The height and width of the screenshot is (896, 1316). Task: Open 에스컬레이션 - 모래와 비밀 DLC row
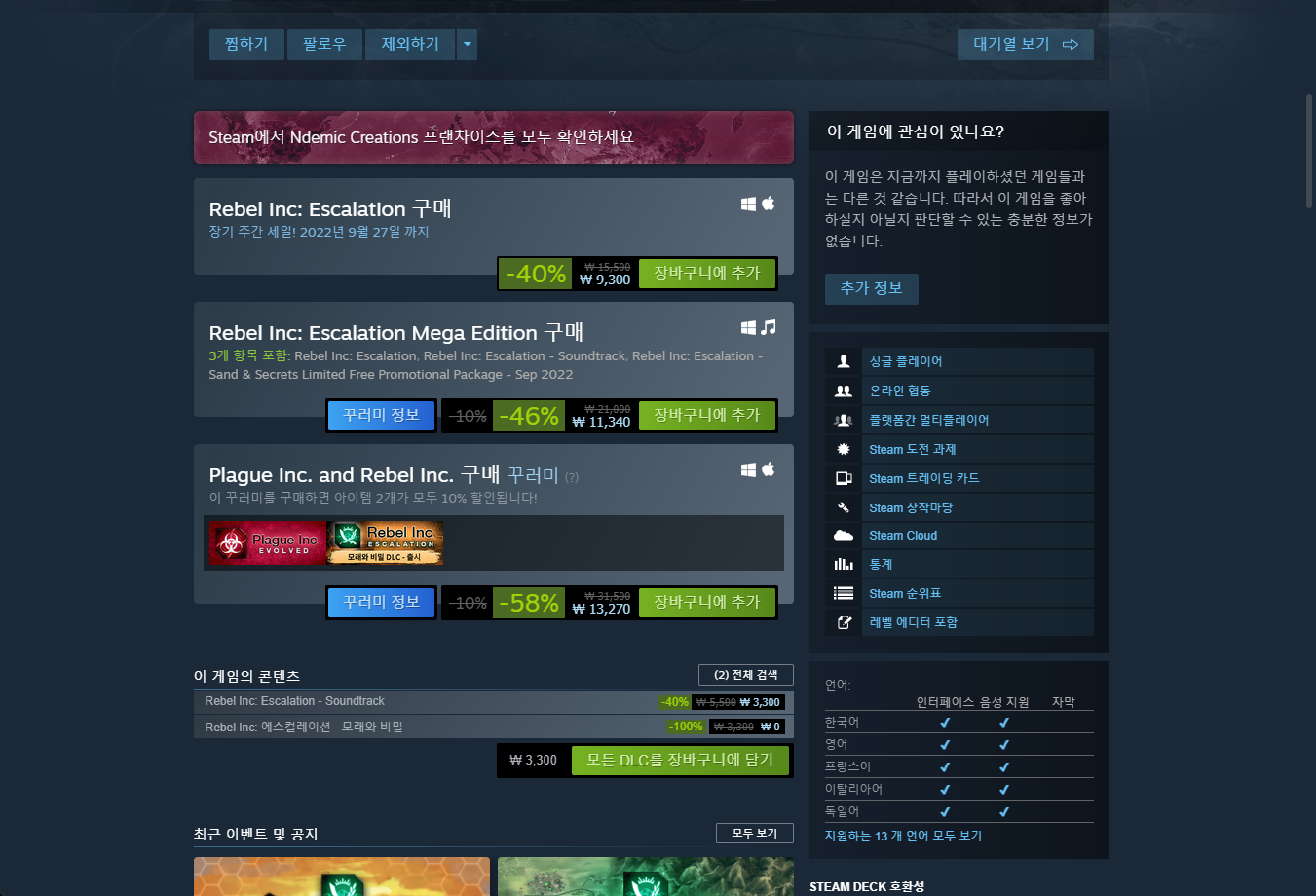pos(494,727)
